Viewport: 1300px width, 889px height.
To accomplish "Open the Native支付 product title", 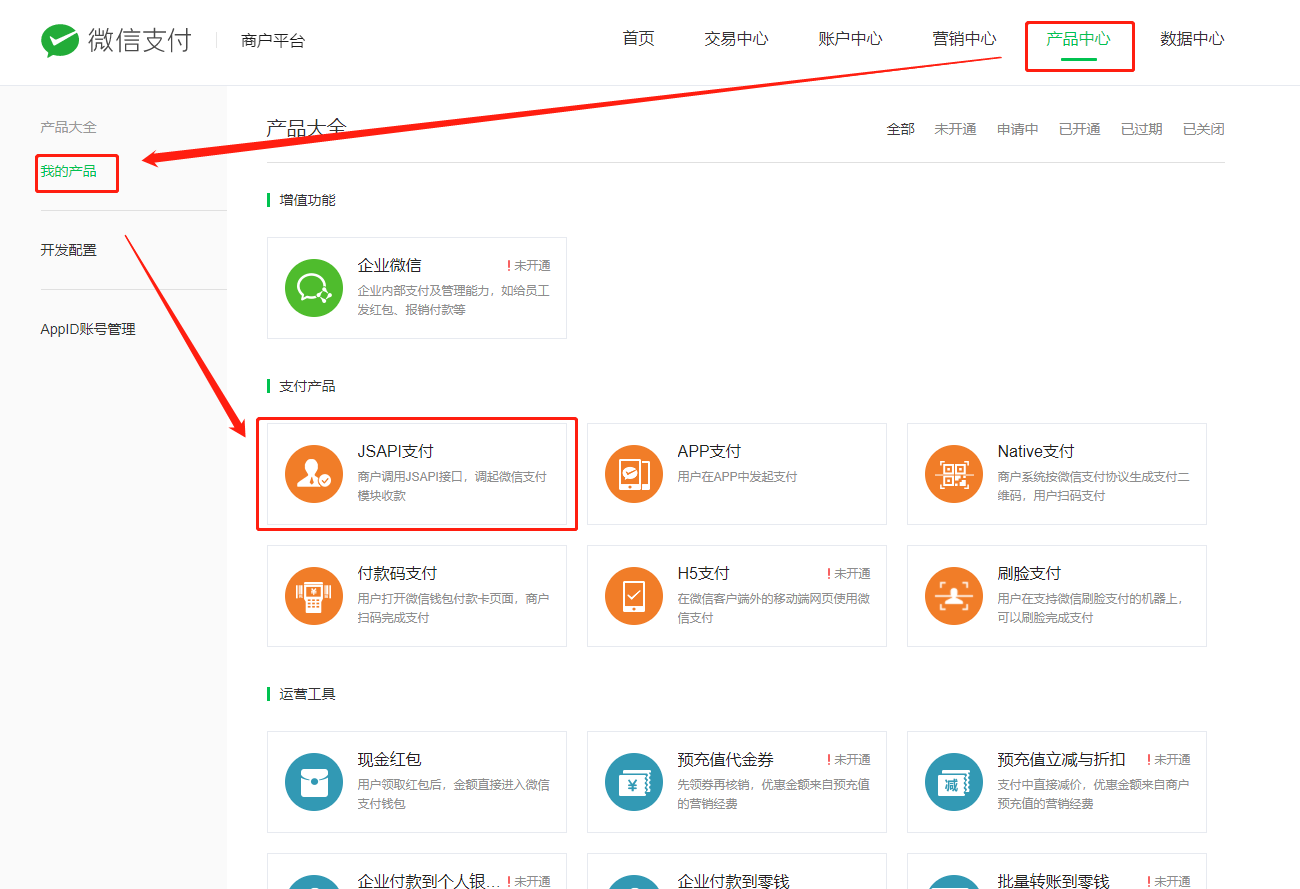I will [1035, 451].
